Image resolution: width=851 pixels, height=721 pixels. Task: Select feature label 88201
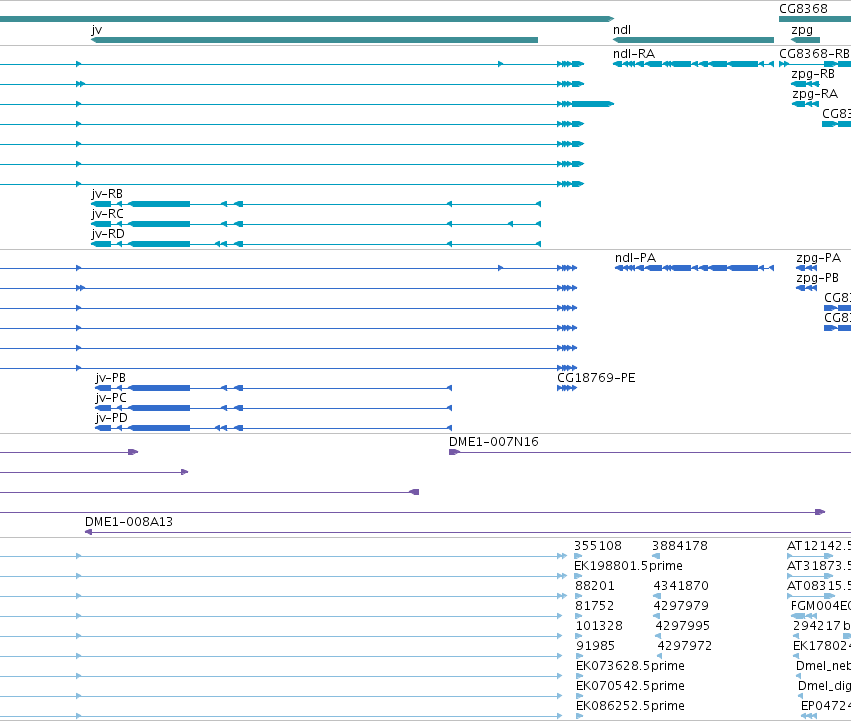[x=595, y=586]
